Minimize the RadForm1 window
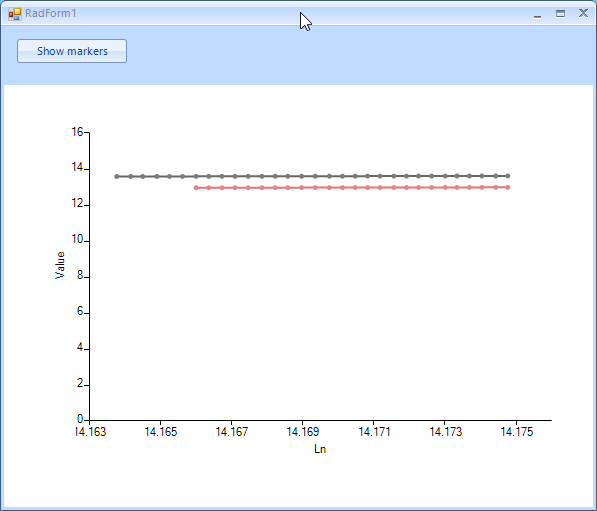Screen dimensions: 597x511 (537, 14)
